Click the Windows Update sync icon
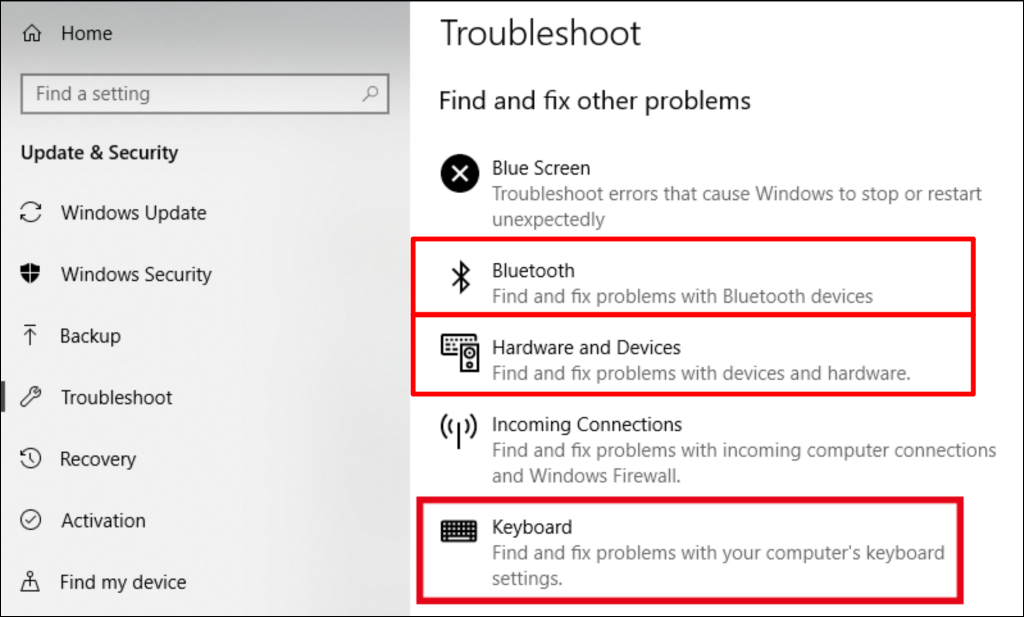Viewport: 1024px width, 617px height. pyautogui.click(x=33, y=213)
